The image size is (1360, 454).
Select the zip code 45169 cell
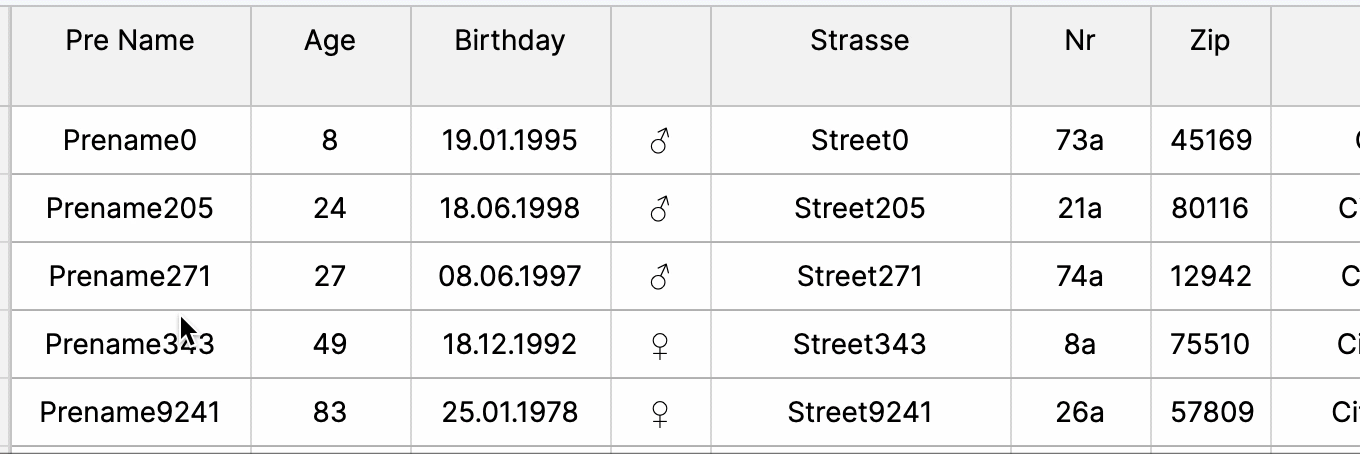coord(1210,140)
